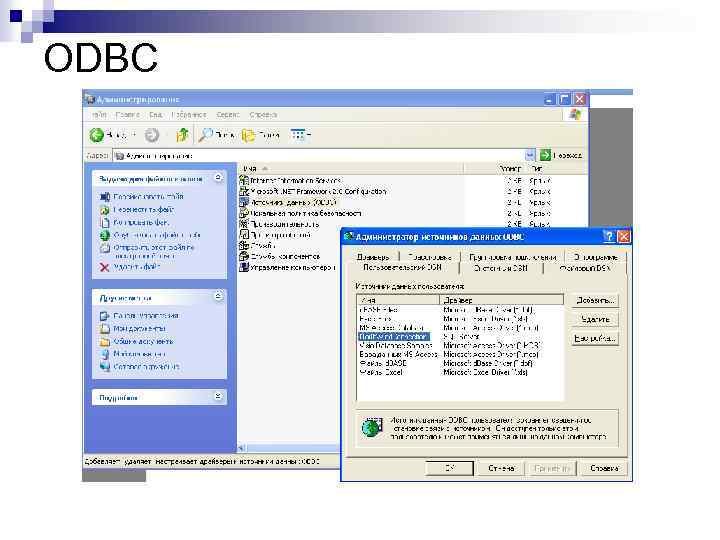
Task: Click the Настройка... button
Action: click(595, 338)
